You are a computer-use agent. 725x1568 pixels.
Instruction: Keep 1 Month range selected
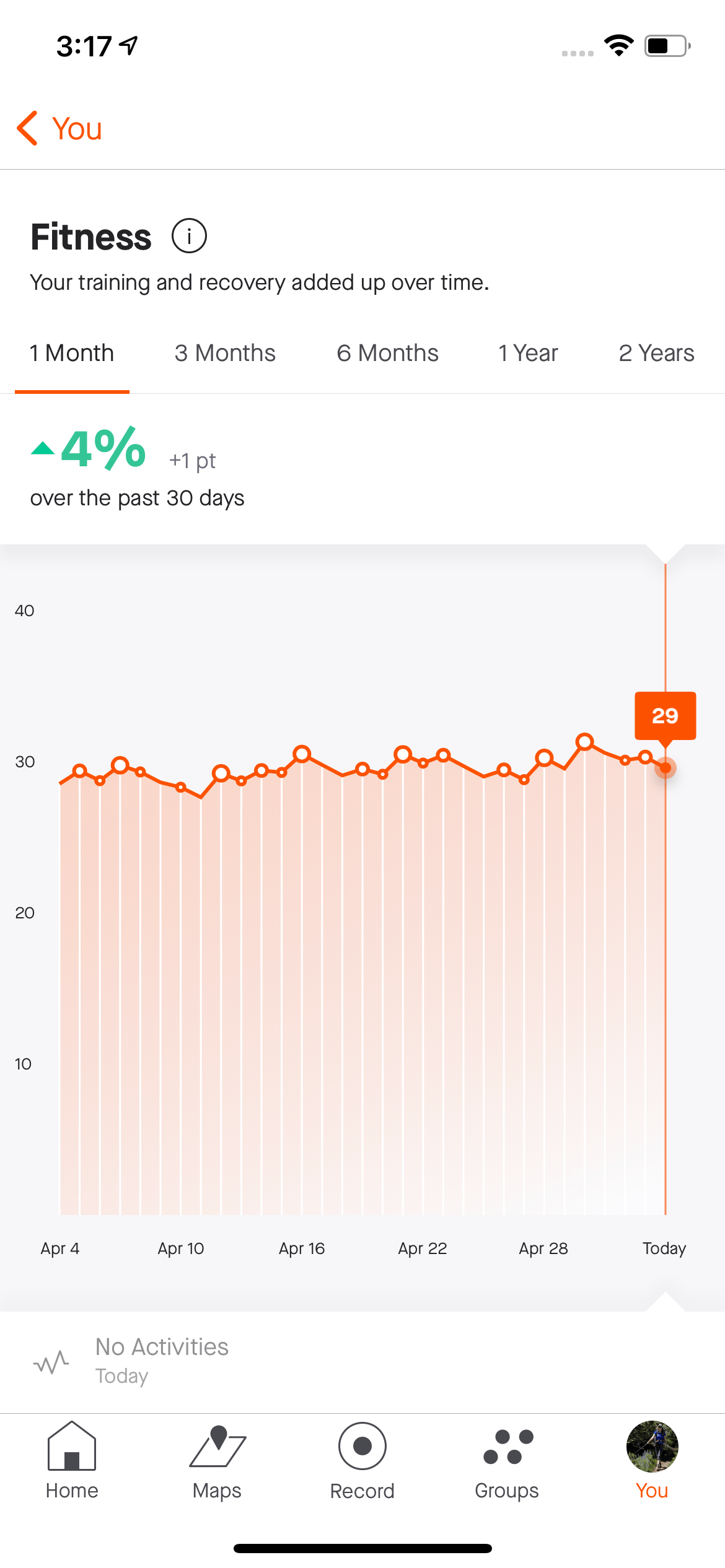coord(72,353)
